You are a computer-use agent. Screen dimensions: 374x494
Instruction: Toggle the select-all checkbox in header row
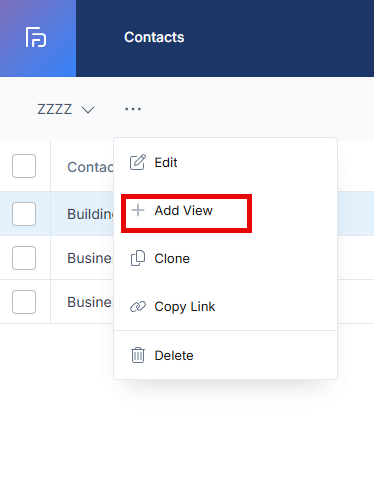click(x=24, y=166)
